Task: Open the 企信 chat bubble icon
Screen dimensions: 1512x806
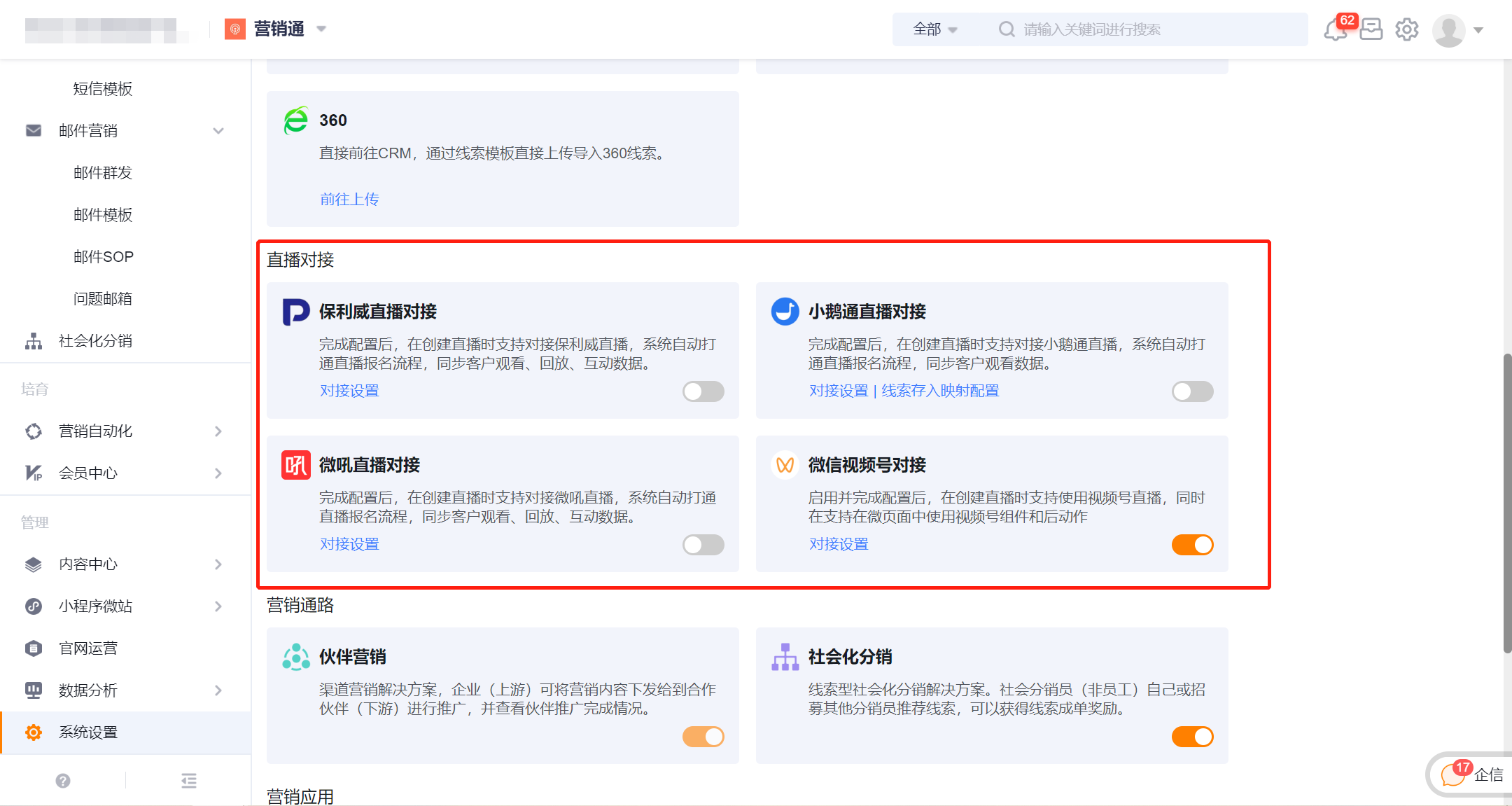Action: click(1453, 774)
